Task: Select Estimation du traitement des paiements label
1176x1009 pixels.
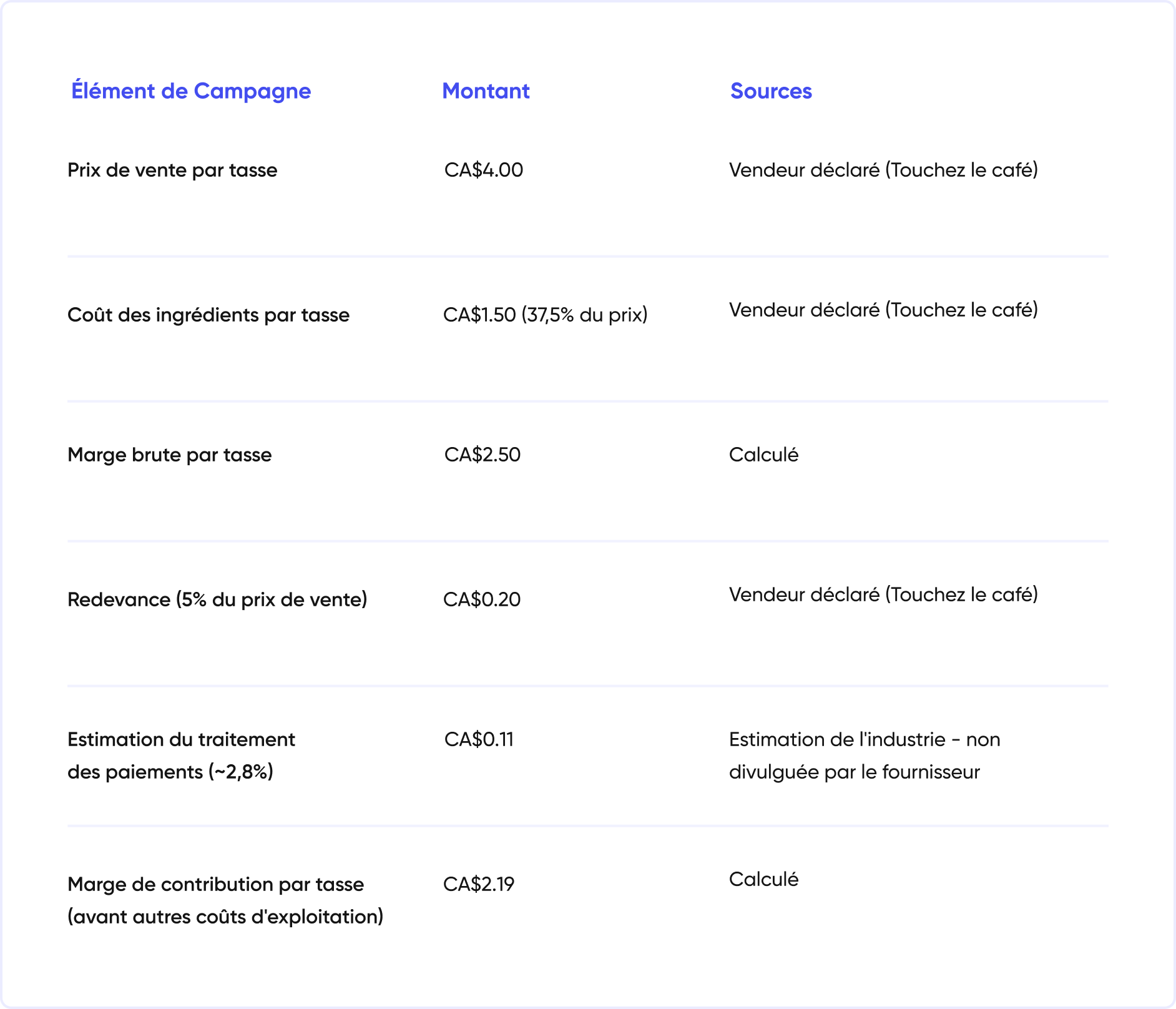Action: click(181, 756)
